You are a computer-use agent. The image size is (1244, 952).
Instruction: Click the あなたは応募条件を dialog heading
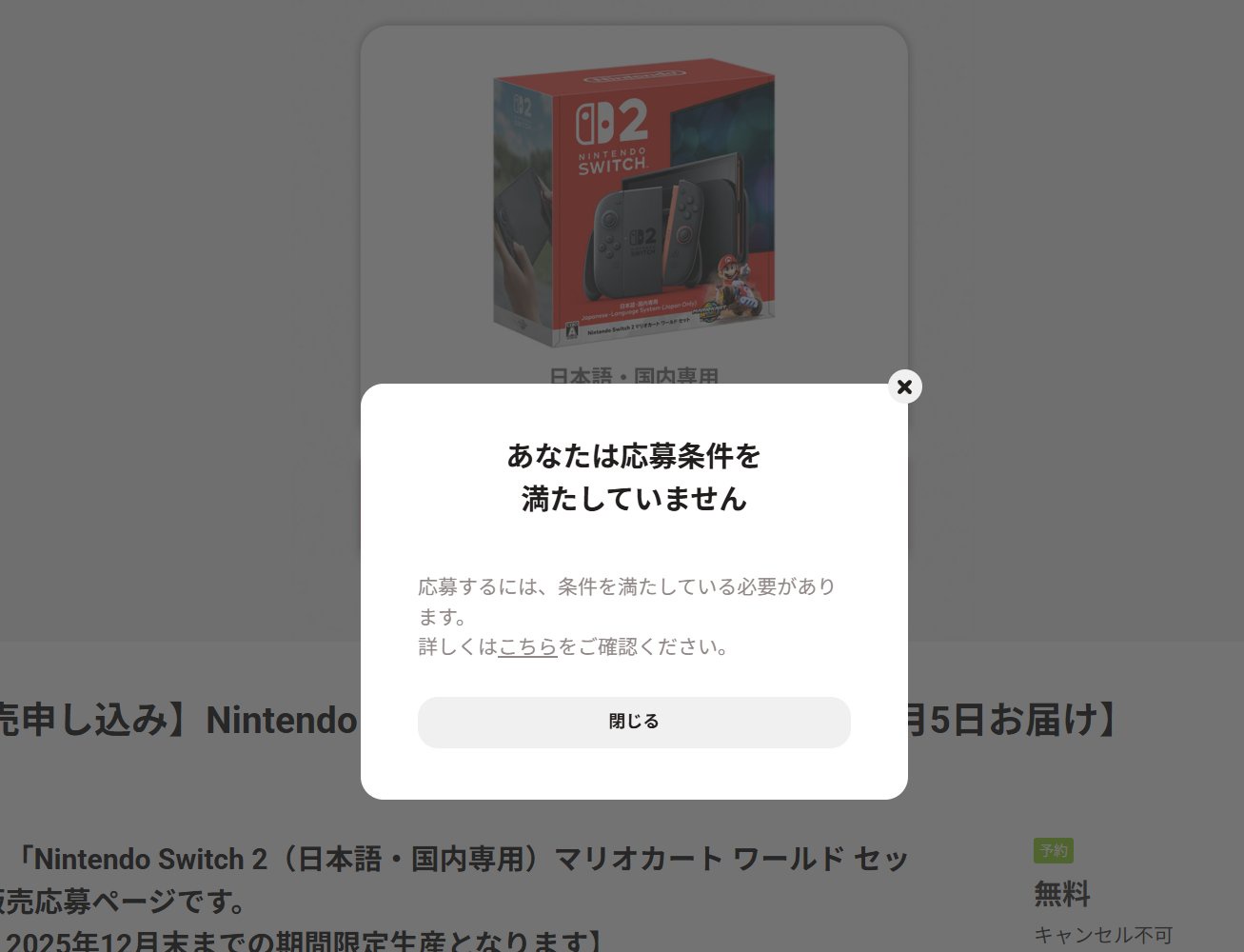(634, 456)
